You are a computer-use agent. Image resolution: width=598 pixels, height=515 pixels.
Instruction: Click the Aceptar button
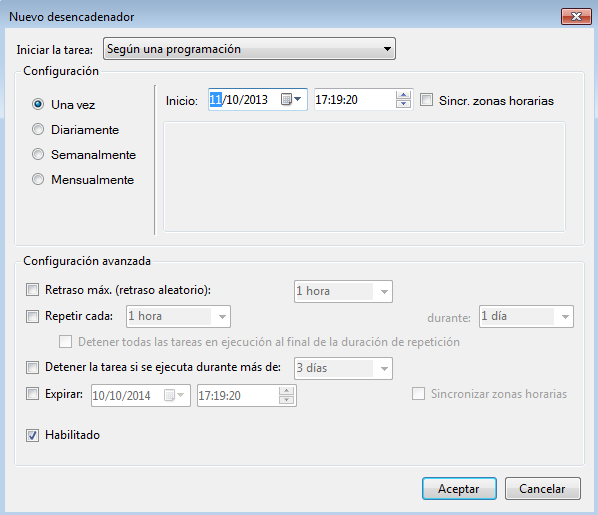[459, 488]
